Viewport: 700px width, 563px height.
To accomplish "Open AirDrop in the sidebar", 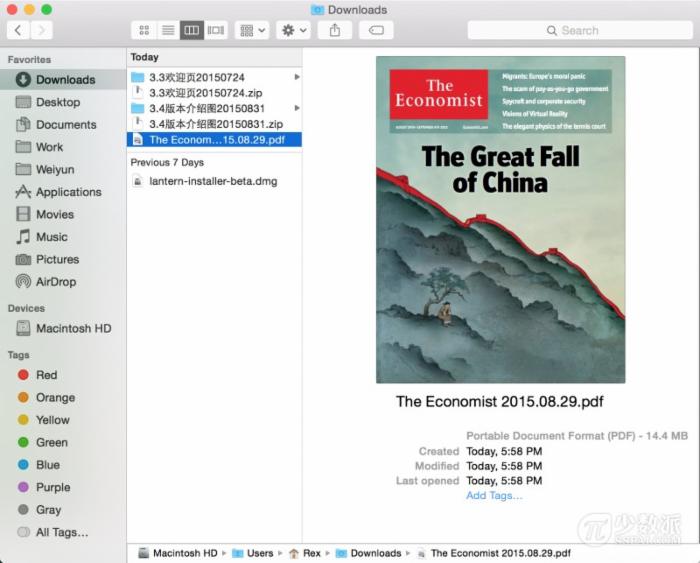I will (x=63, y=282).
